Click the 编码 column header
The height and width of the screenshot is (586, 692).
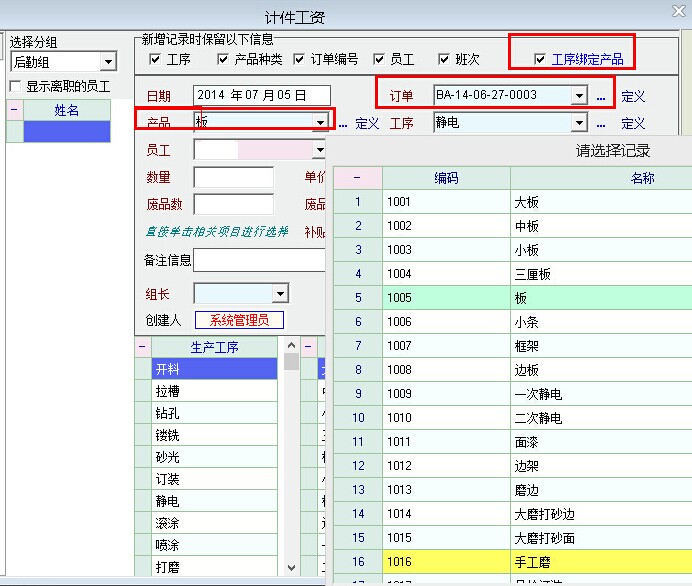(x=446, y=178)
